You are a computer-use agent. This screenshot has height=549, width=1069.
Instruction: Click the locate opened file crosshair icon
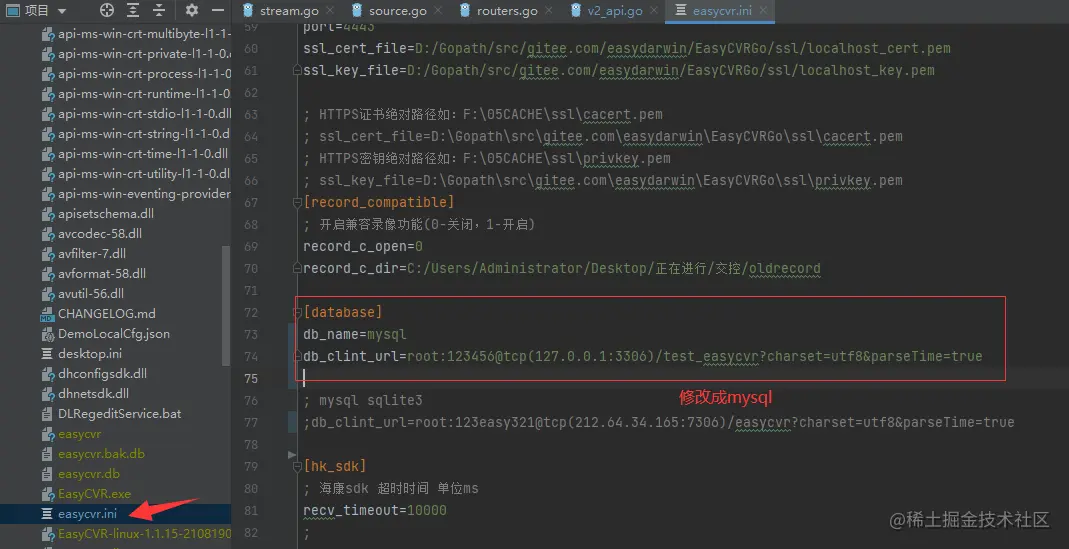(x=106, y=10)
